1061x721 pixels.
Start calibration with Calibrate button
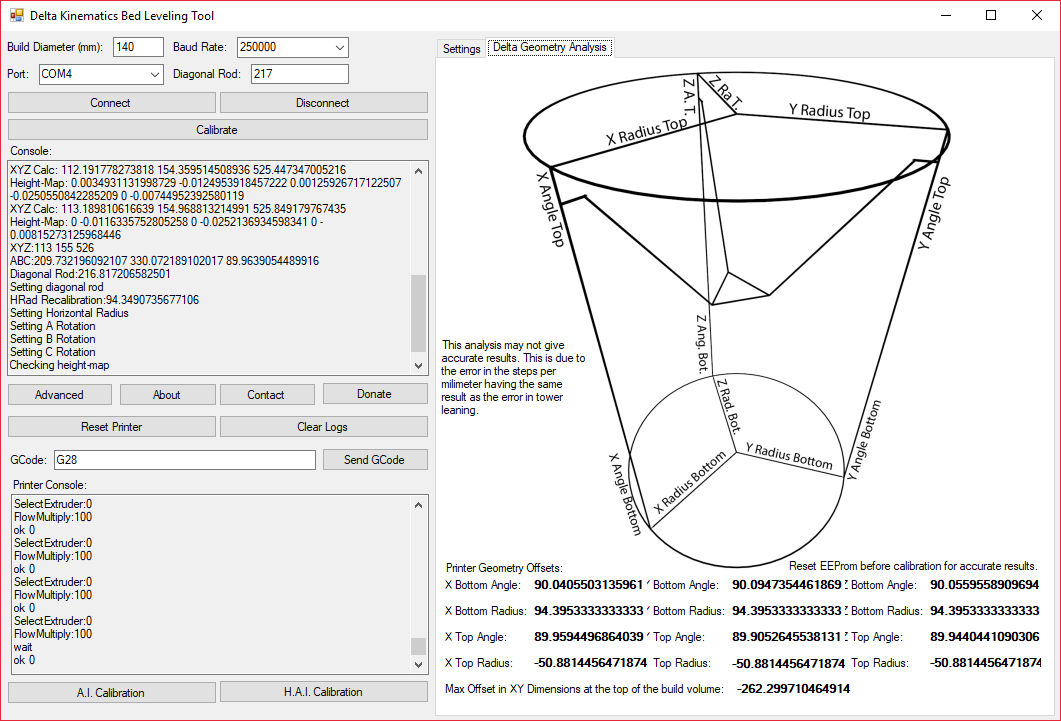point(218,130)
